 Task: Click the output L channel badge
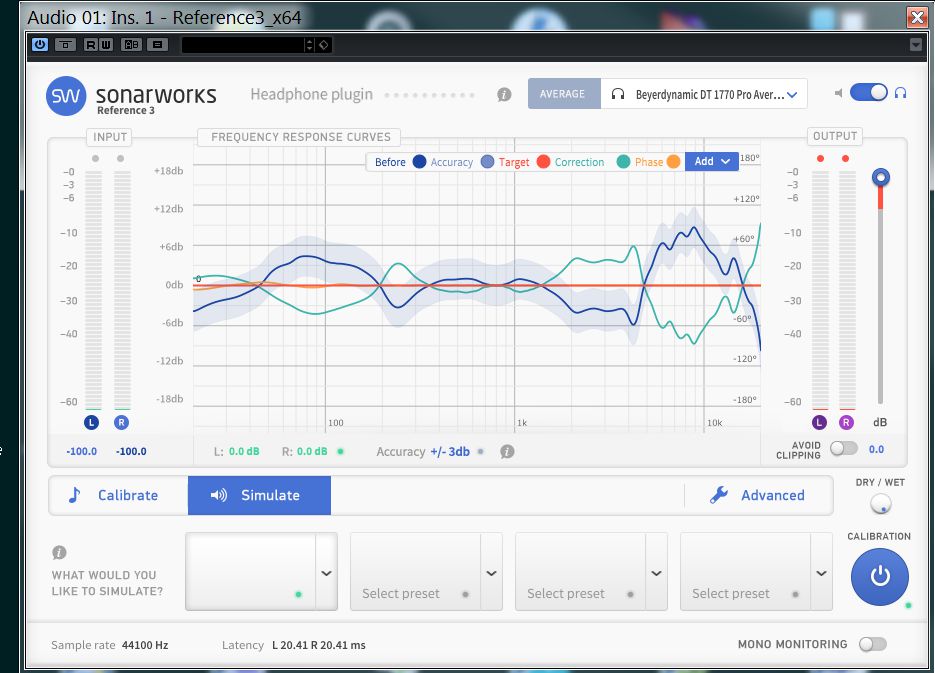click(x=819, y=423)
